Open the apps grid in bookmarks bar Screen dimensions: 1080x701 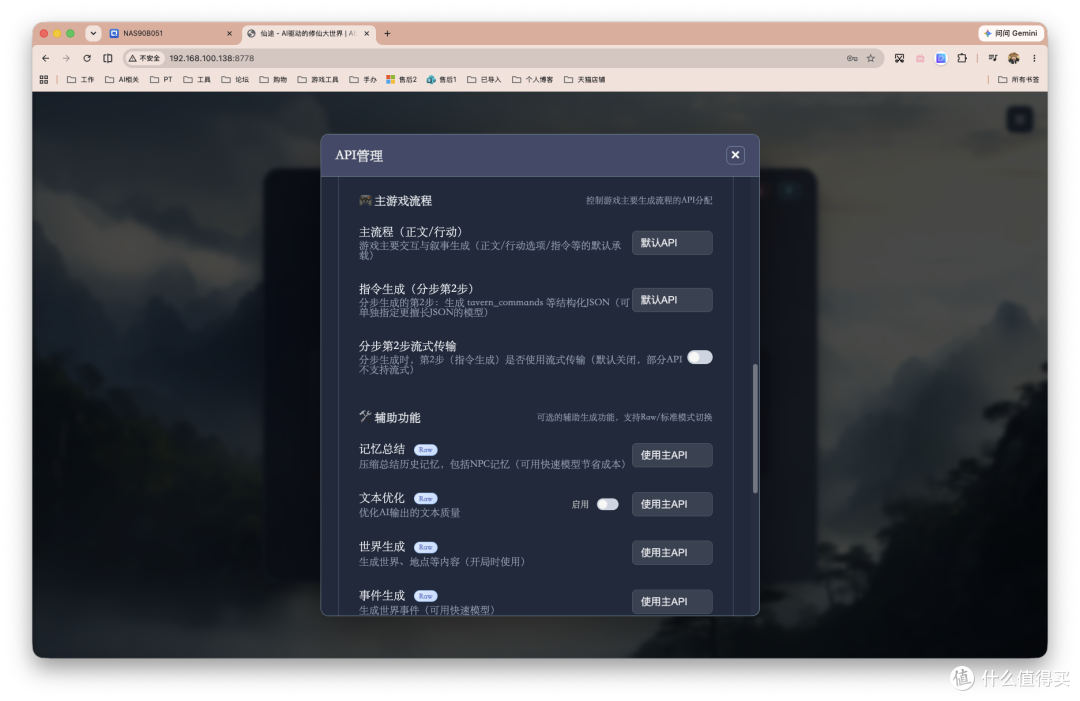coord(44,80)
